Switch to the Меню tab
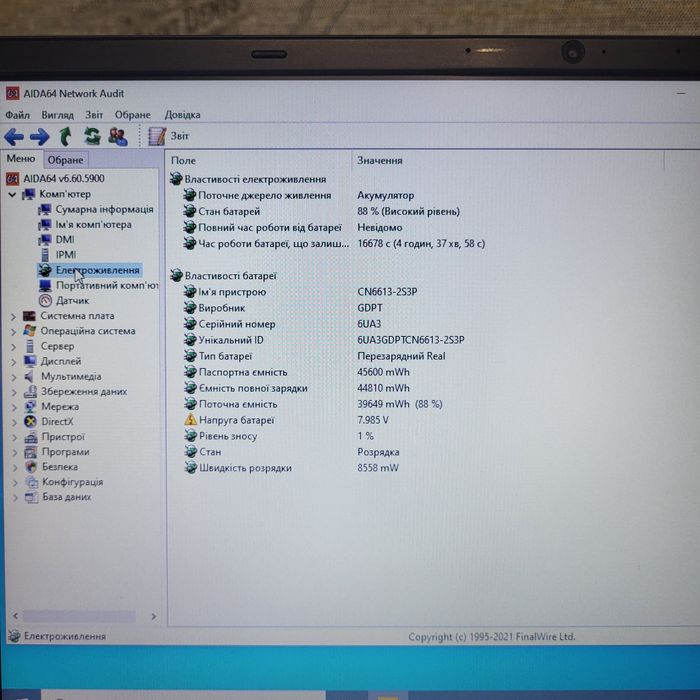700x700 pixels. pyautogui.click(x=21, y=158)
